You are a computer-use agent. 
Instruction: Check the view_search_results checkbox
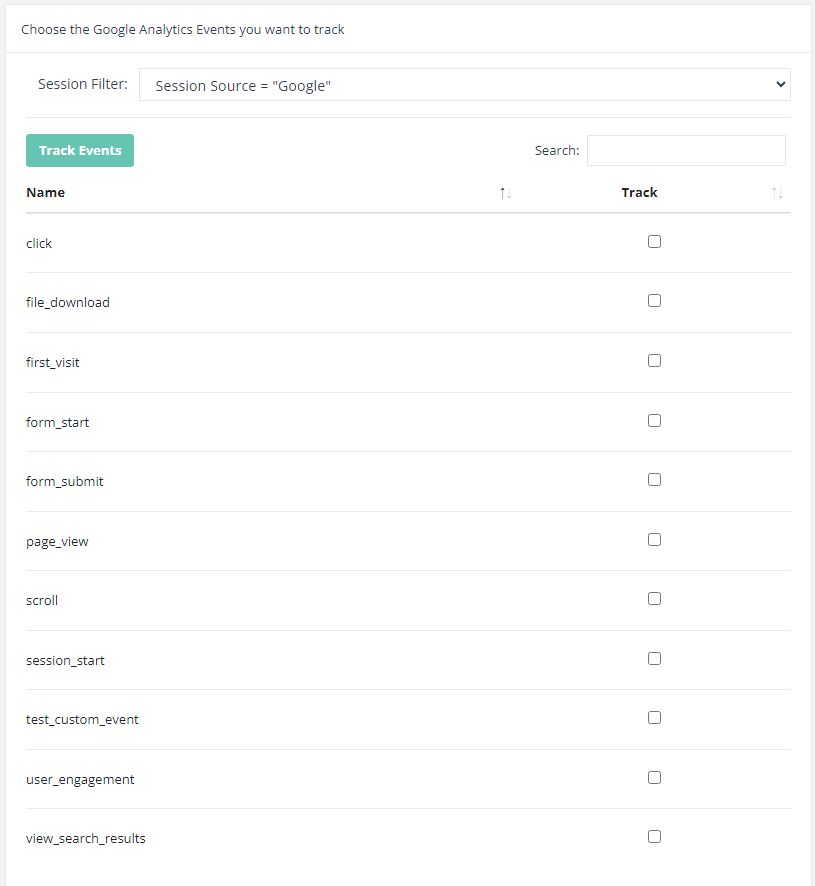654,837
